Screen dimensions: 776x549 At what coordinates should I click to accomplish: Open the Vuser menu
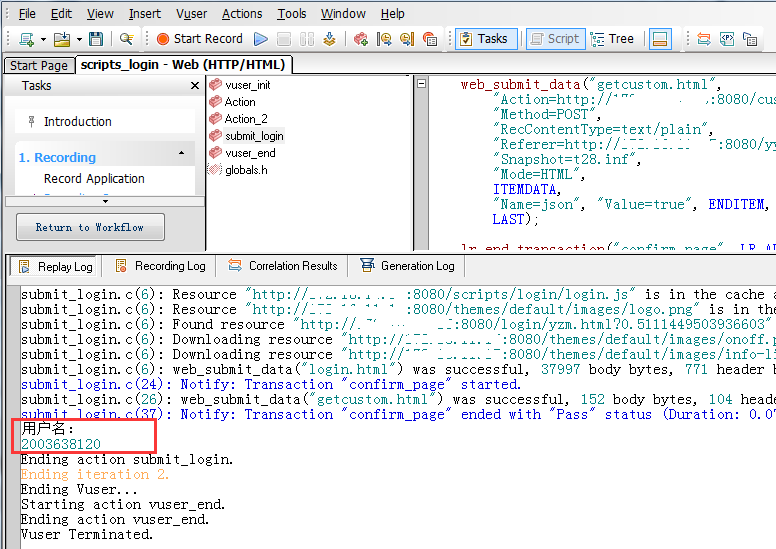(x=191, y=14)
